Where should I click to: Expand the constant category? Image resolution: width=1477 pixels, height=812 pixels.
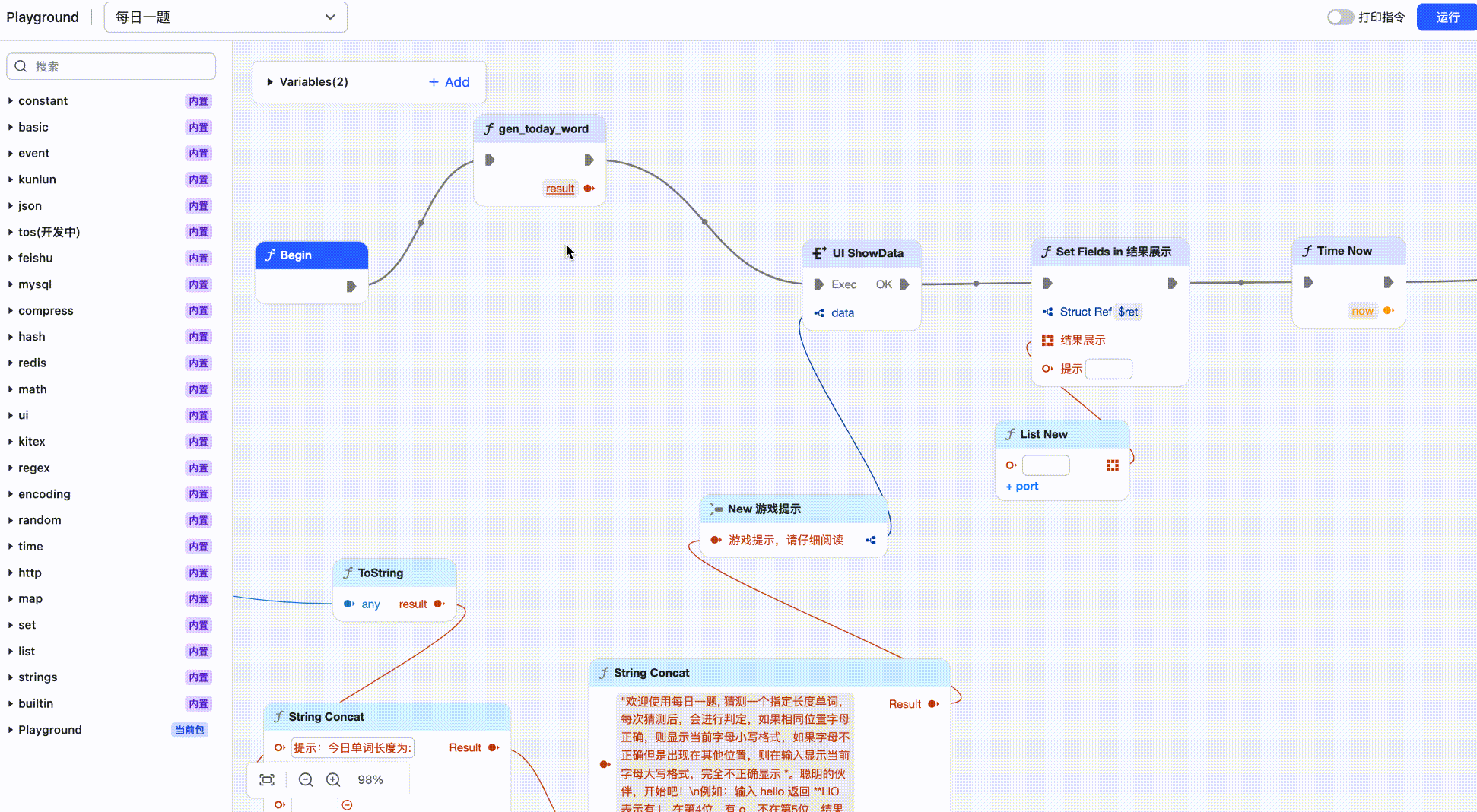point(11,101)
